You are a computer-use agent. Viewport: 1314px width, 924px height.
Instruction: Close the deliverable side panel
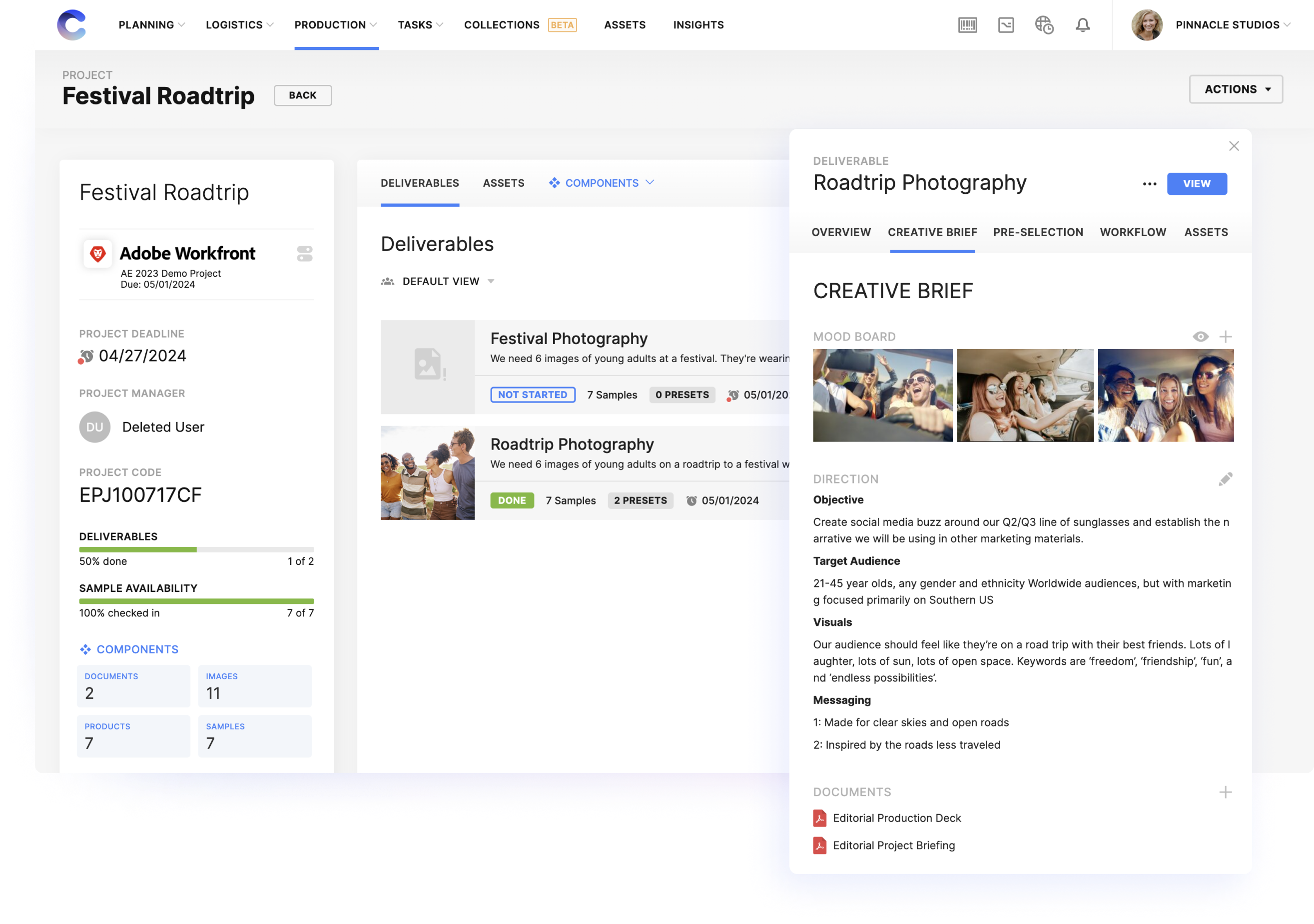1233,146
